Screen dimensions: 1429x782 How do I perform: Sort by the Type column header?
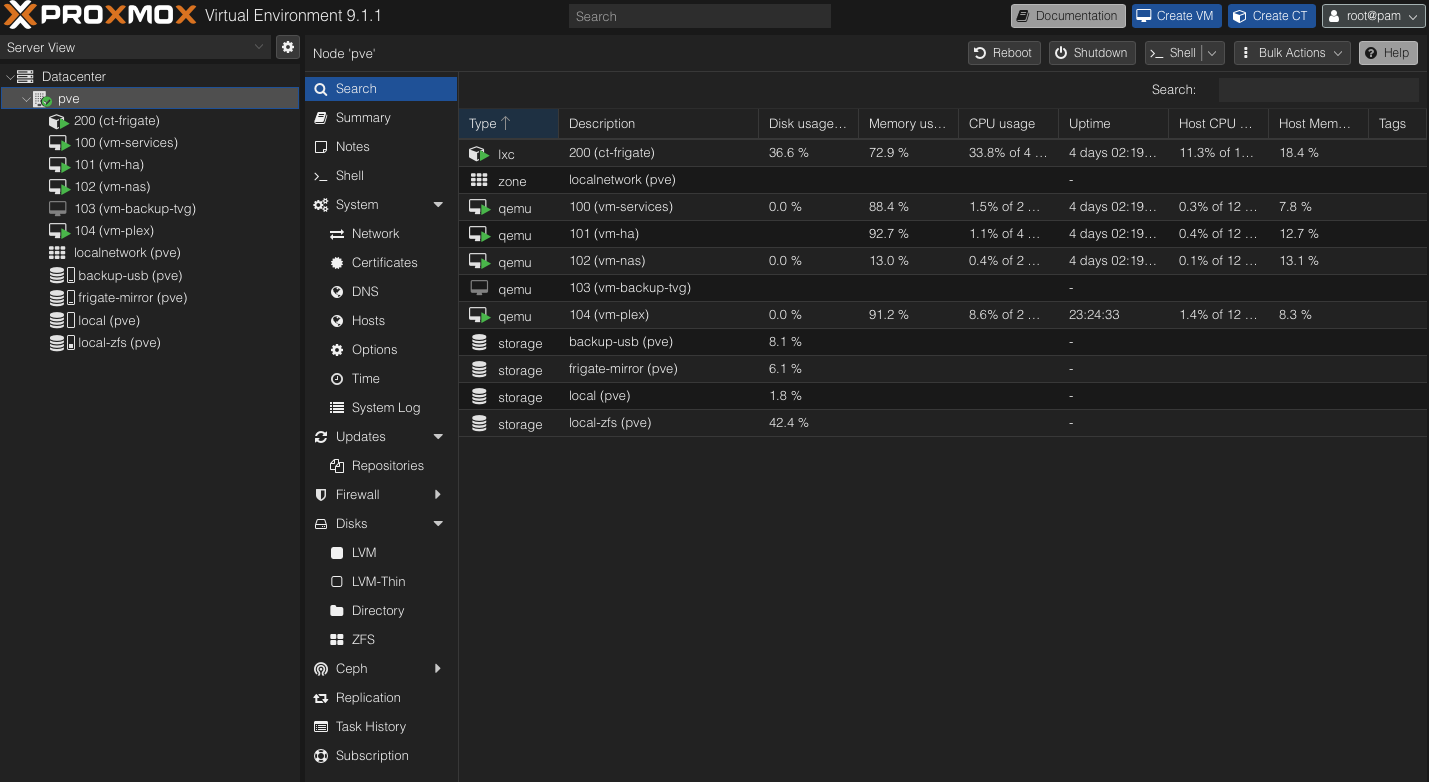pos(508,123)
